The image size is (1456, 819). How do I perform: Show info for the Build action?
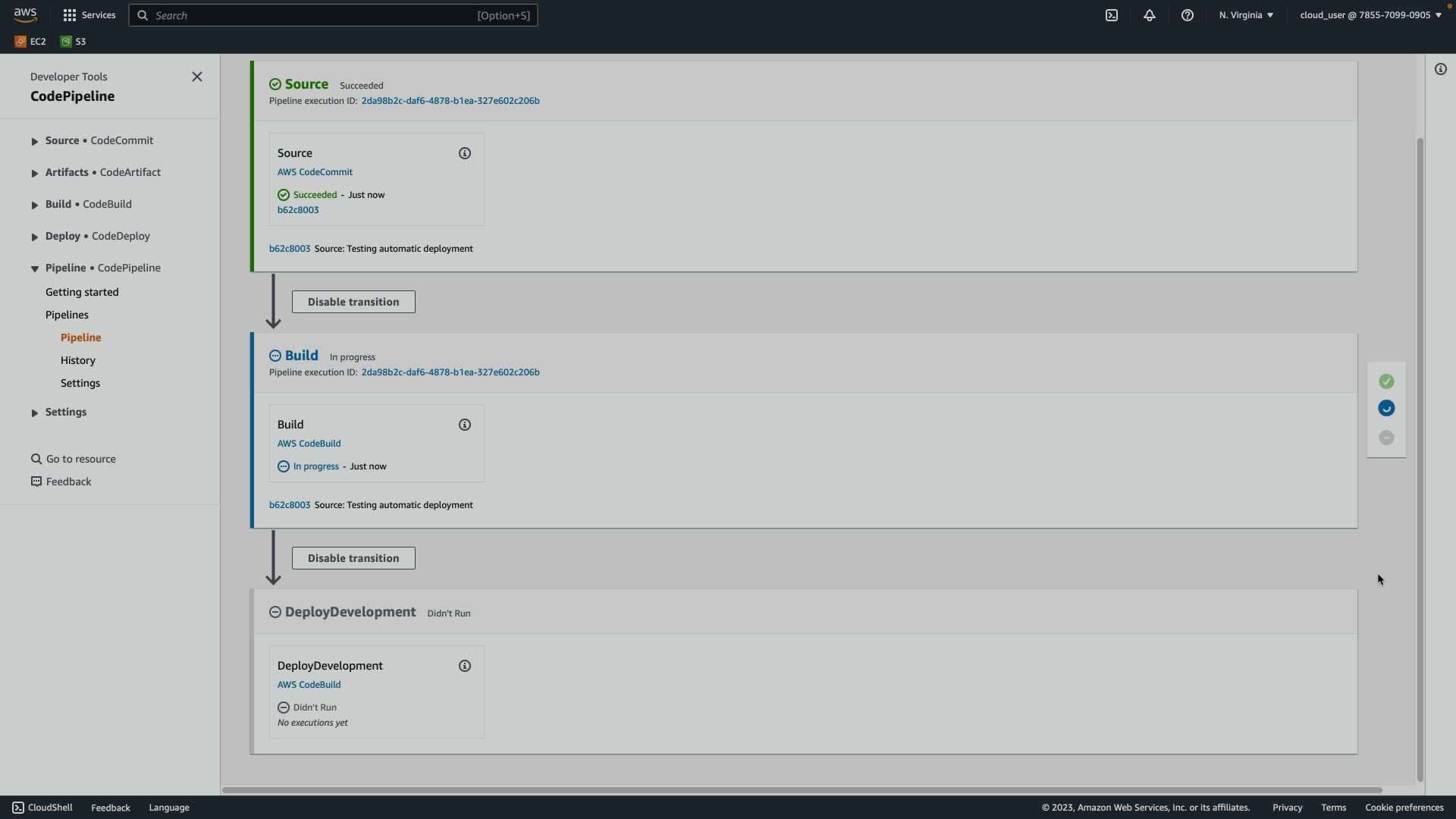pyautogui.click(x=465, y=425)
